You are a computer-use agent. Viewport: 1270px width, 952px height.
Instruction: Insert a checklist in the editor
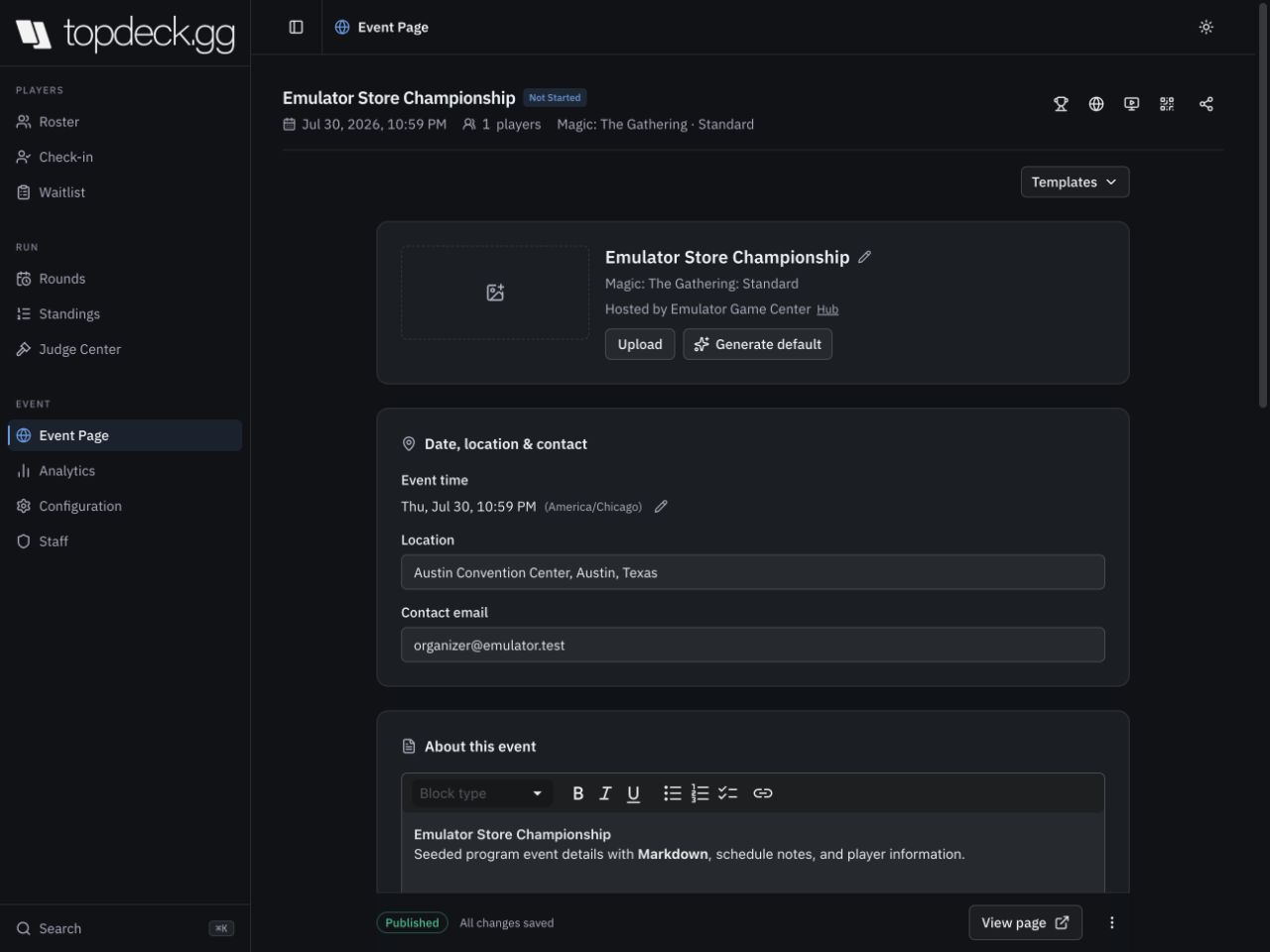point(728,793)
